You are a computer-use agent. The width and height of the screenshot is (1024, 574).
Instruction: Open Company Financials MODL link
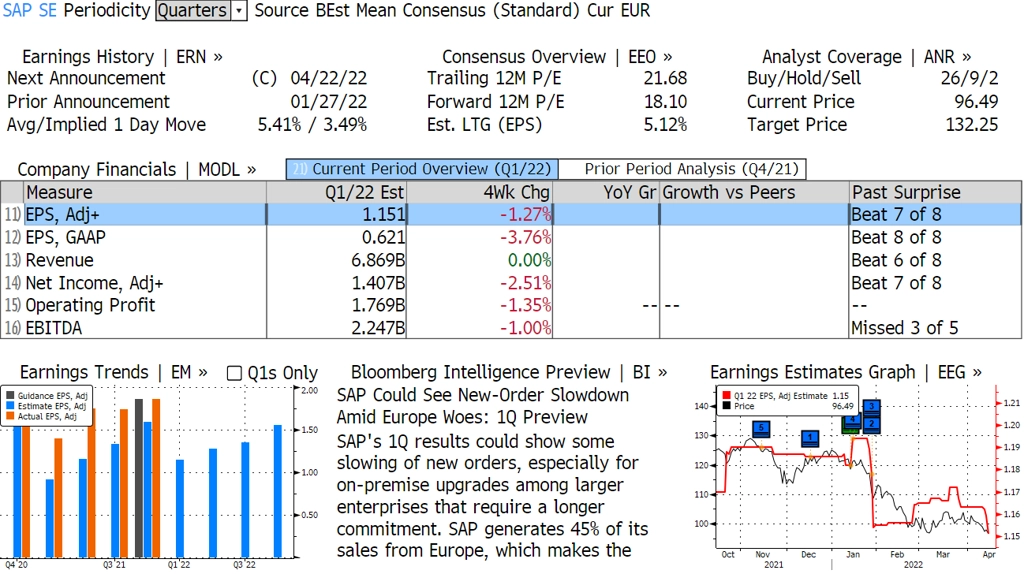click(x=136, y=169)
